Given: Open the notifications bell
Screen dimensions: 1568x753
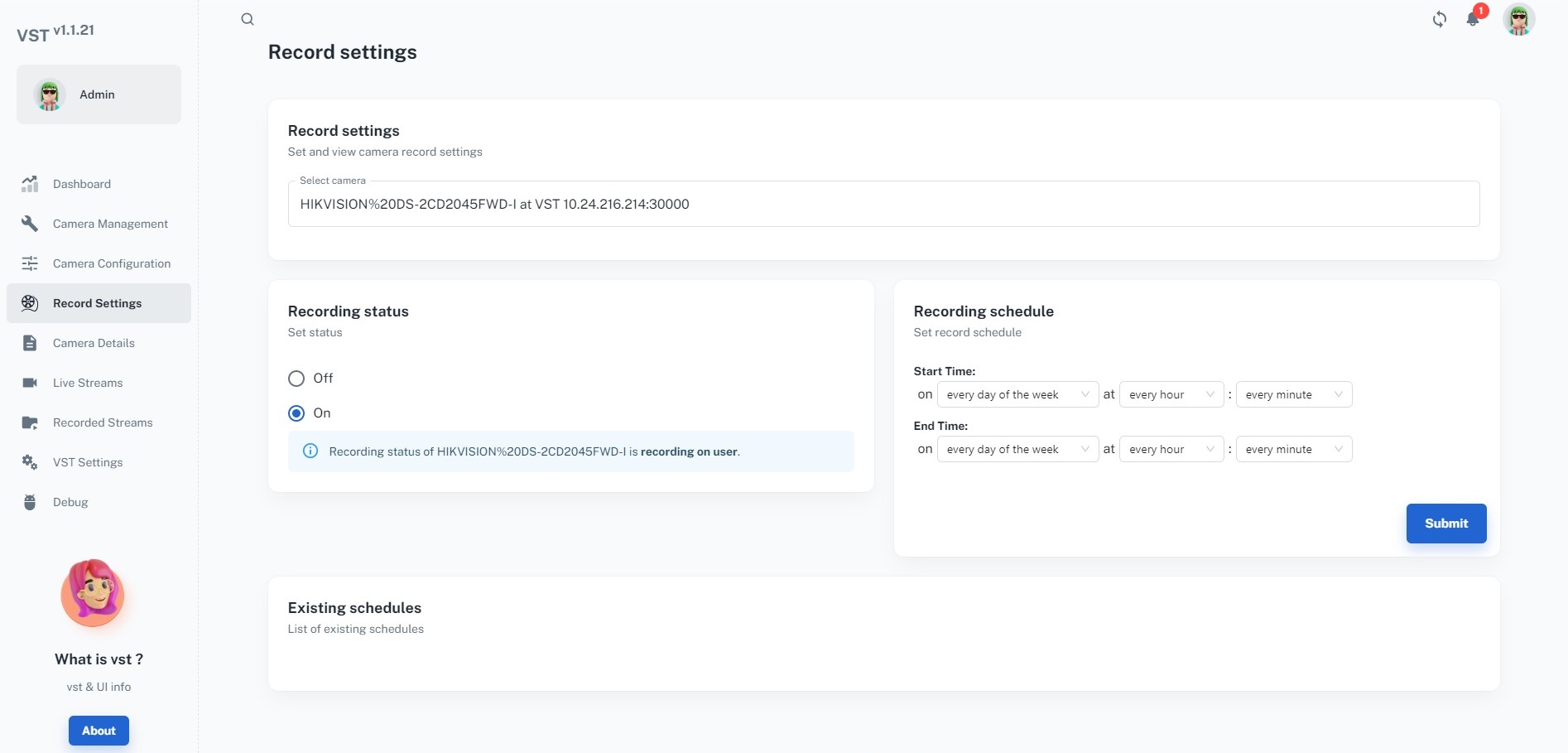Looking at the screenshot, I should [1473, 19].
